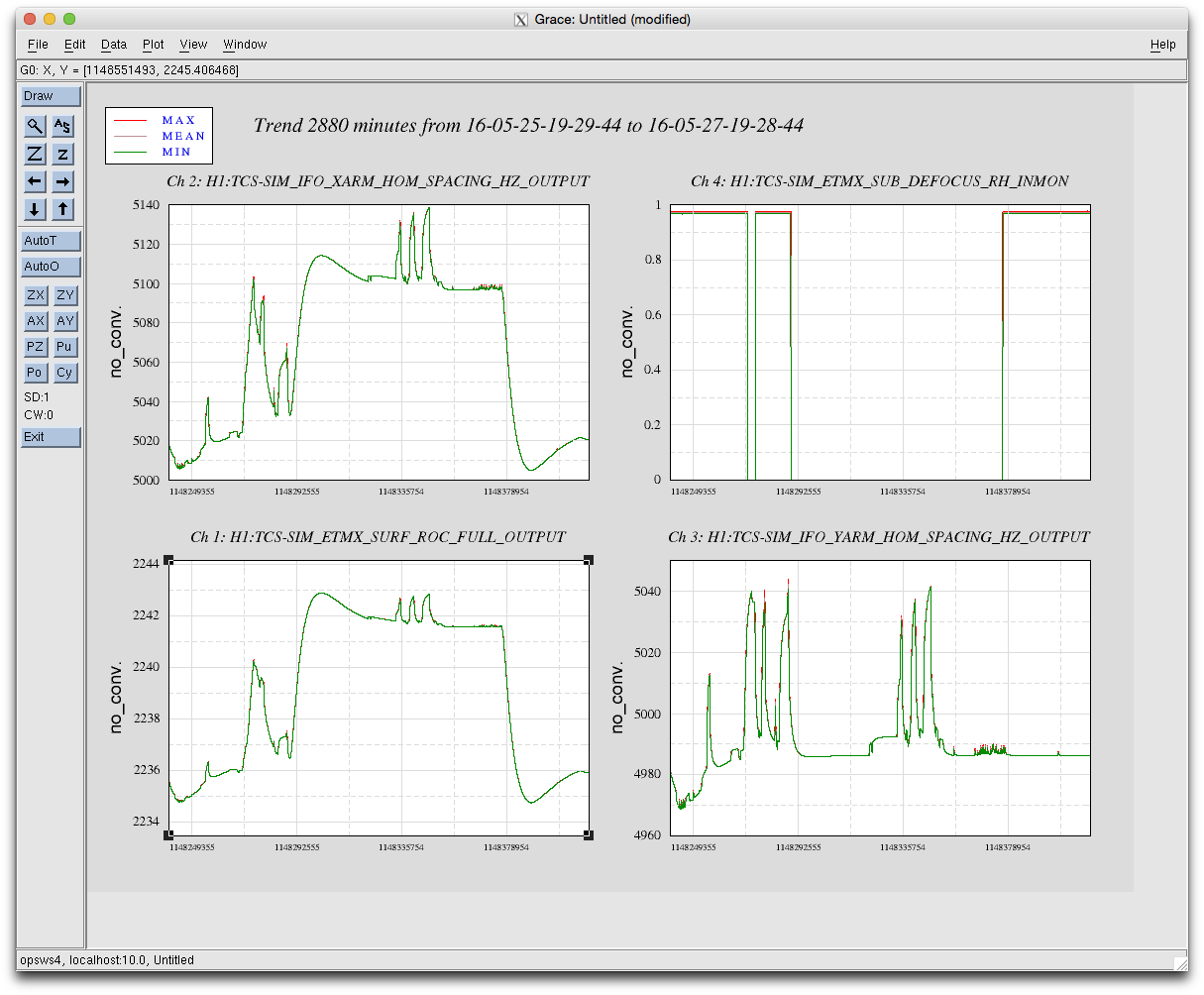The image size is (1204, 995).
Task: Click the MEAN legend entry
Action: 183,137
